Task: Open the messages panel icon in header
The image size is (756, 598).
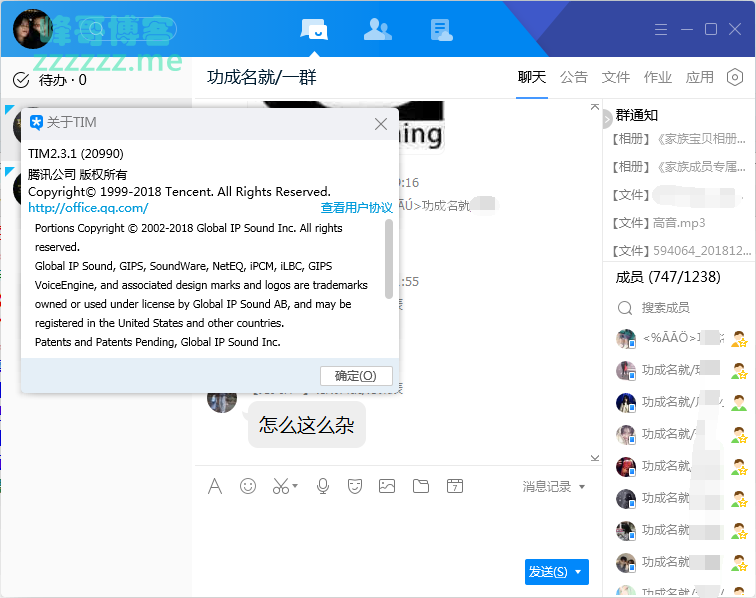Action: pos(314,29)
